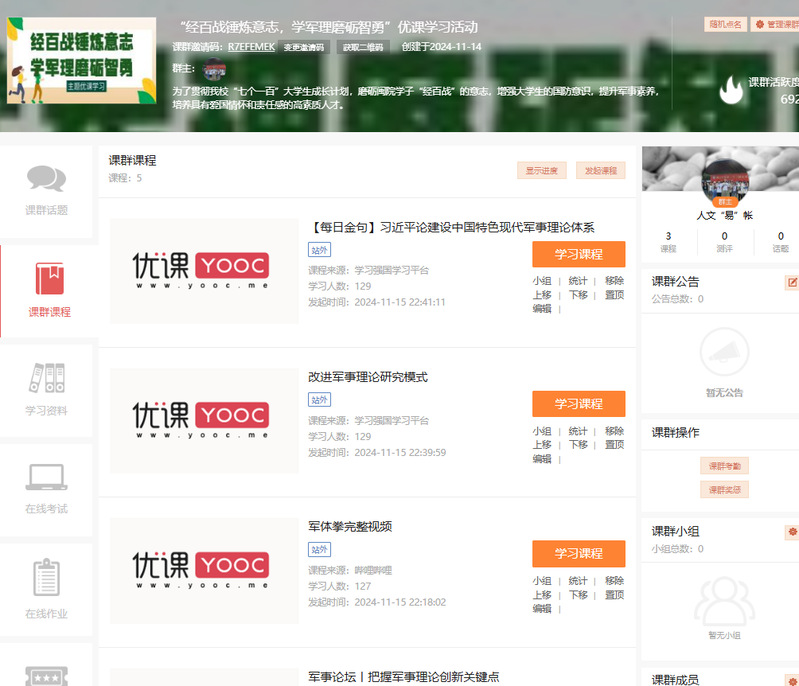Click 统计 link for 每日金句 course

coord(578,281)
